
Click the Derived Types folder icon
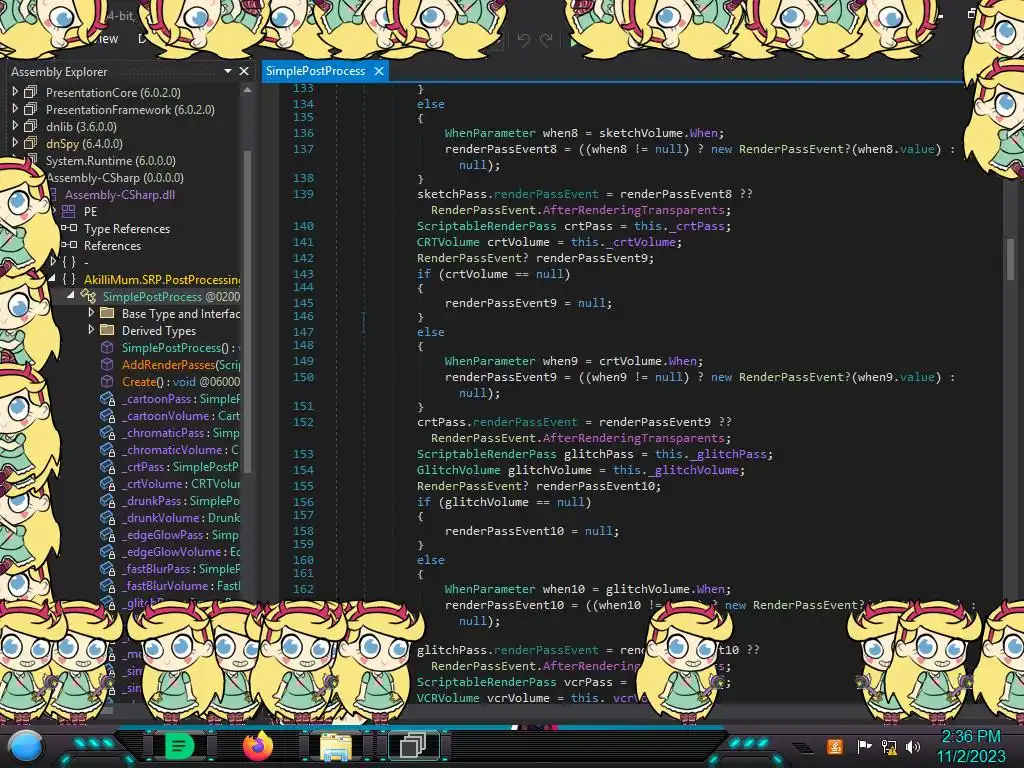(107, 330)
